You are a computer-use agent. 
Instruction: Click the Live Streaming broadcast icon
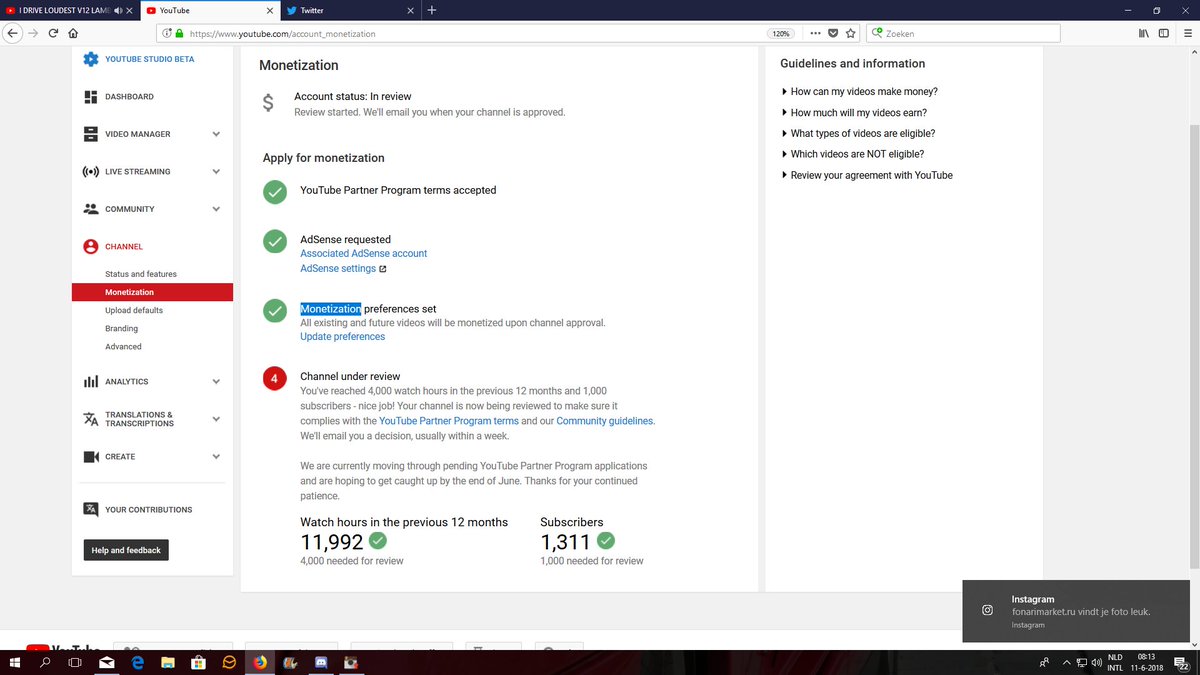(91, 172)
